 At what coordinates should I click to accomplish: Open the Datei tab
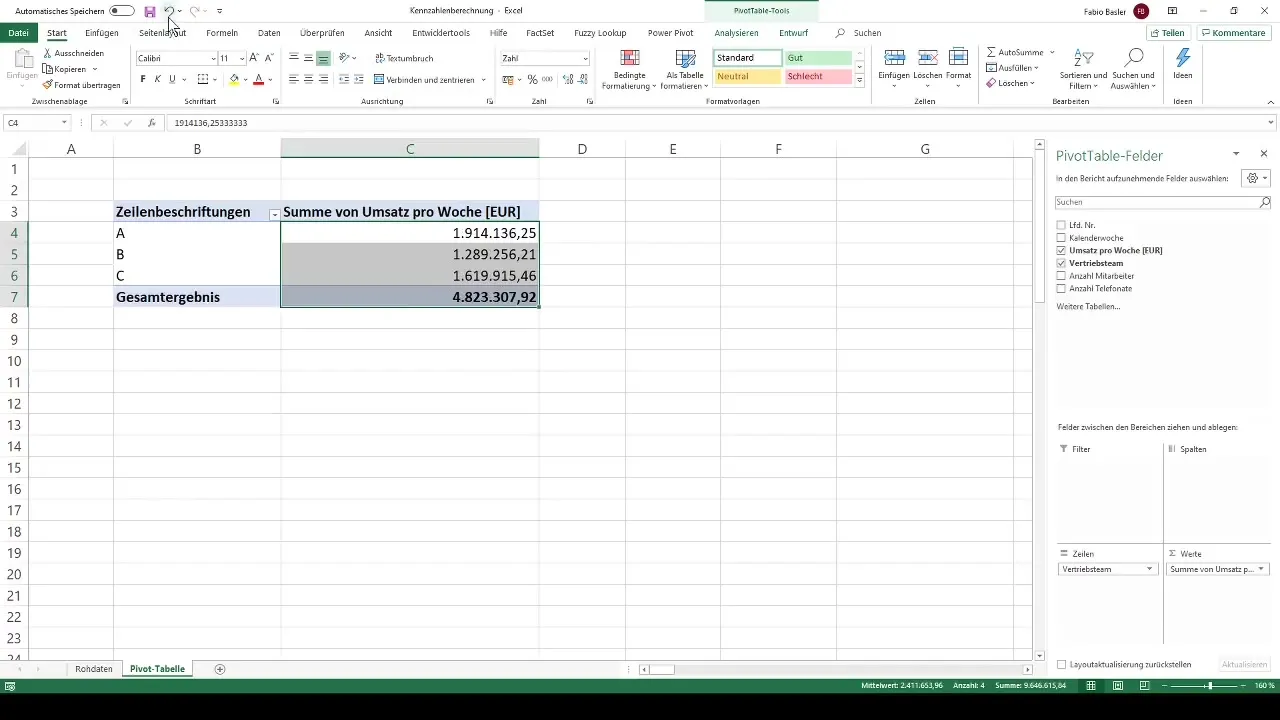point(18,33)
